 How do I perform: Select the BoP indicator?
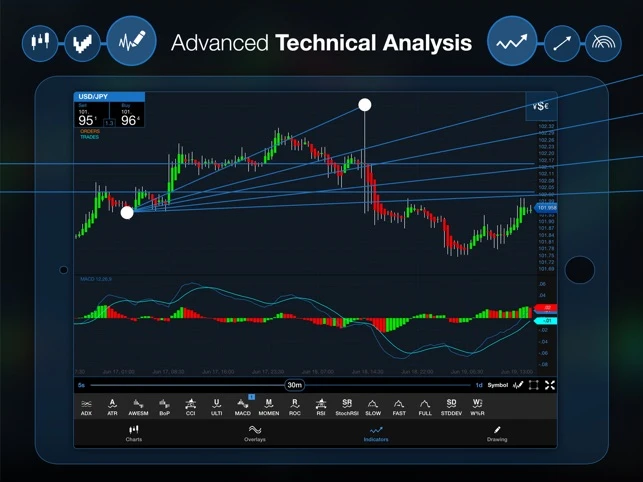pyautogui.click(x=164, y=407)
